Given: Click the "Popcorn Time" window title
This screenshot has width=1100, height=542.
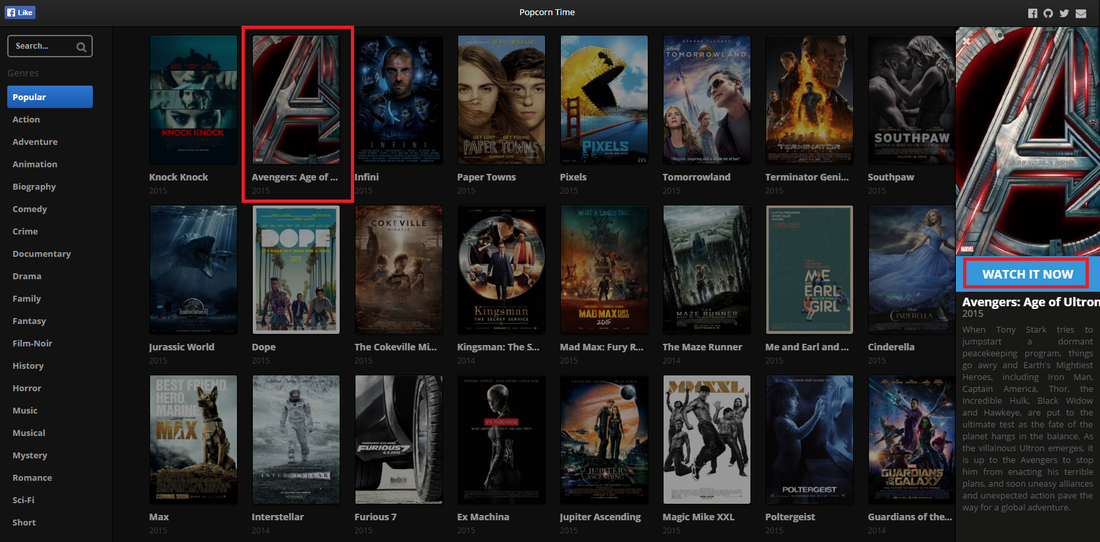Looking at the screenshot, I should pyautogui.click(x=547, y=13).
